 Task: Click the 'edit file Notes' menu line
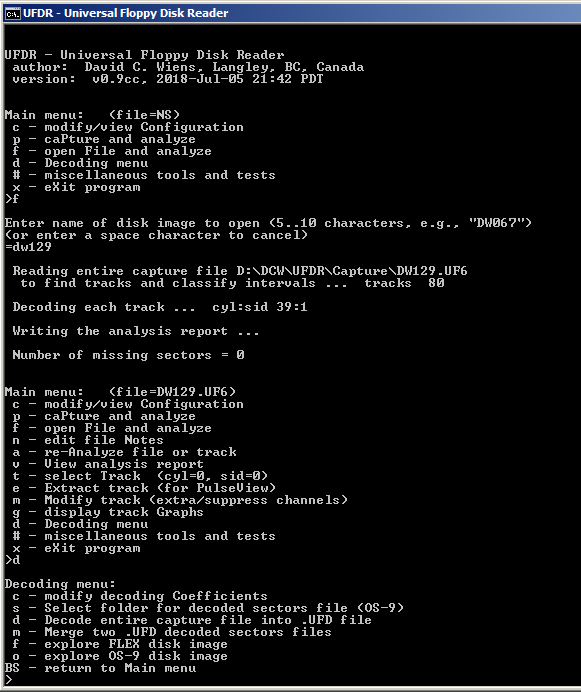click(x=88, y=440)
